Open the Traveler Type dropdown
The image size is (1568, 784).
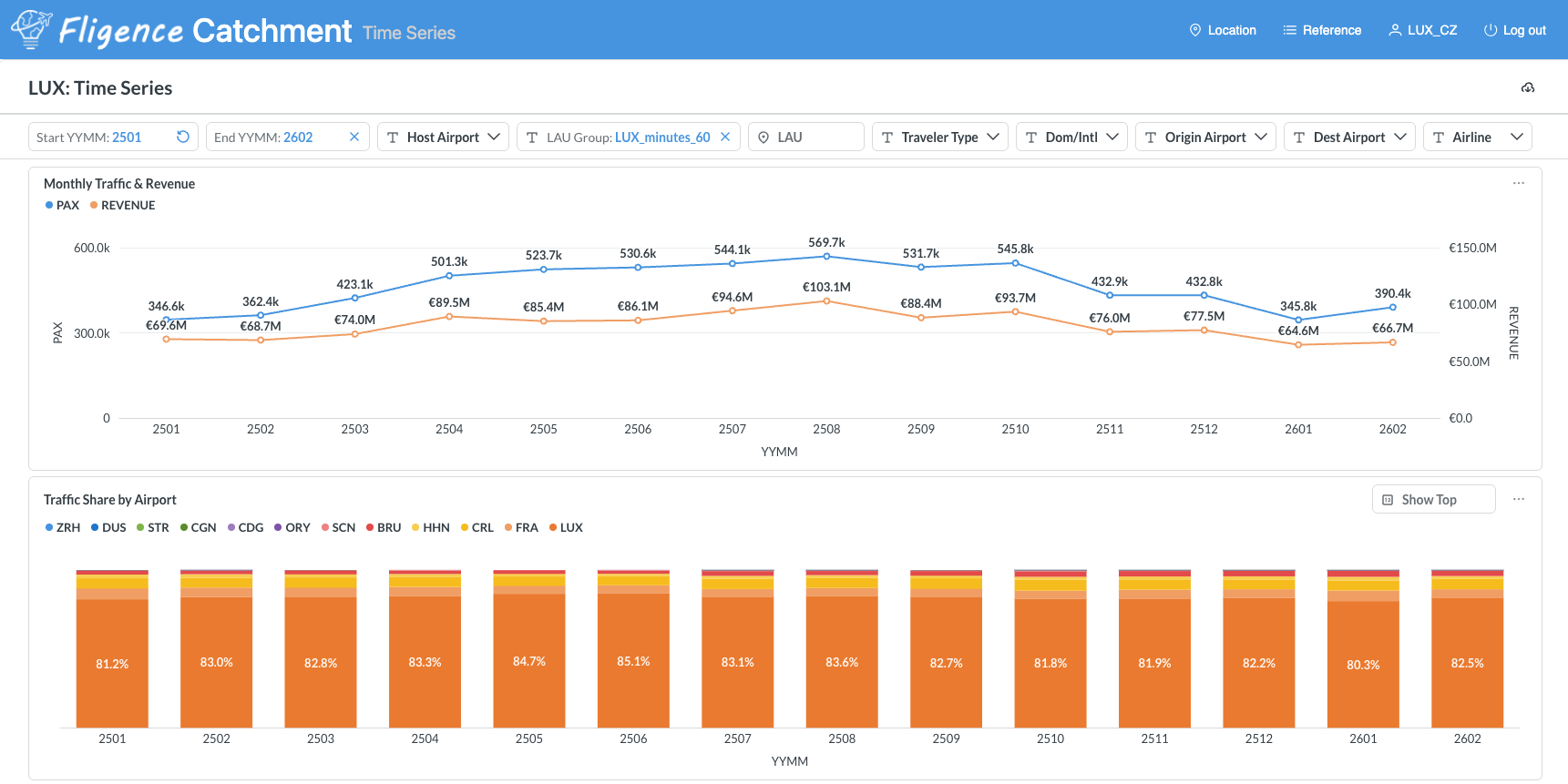(x=939, y=137)
